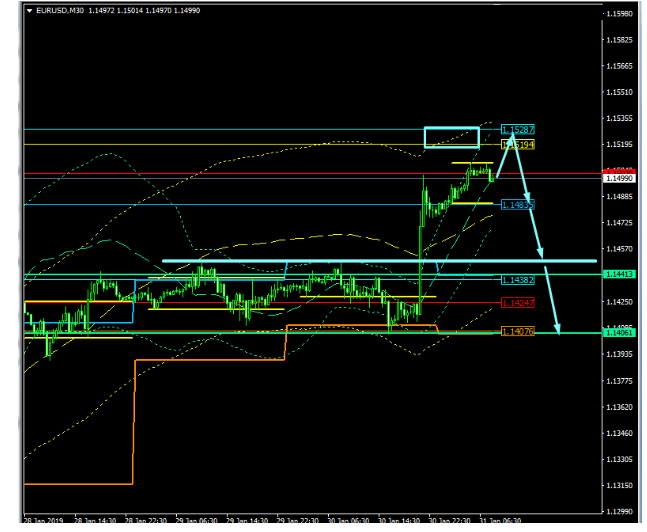The height and width of the screenshot is (532, 647).
Task: Click the red 1.14247 price label
Action: tap(518, 302)
